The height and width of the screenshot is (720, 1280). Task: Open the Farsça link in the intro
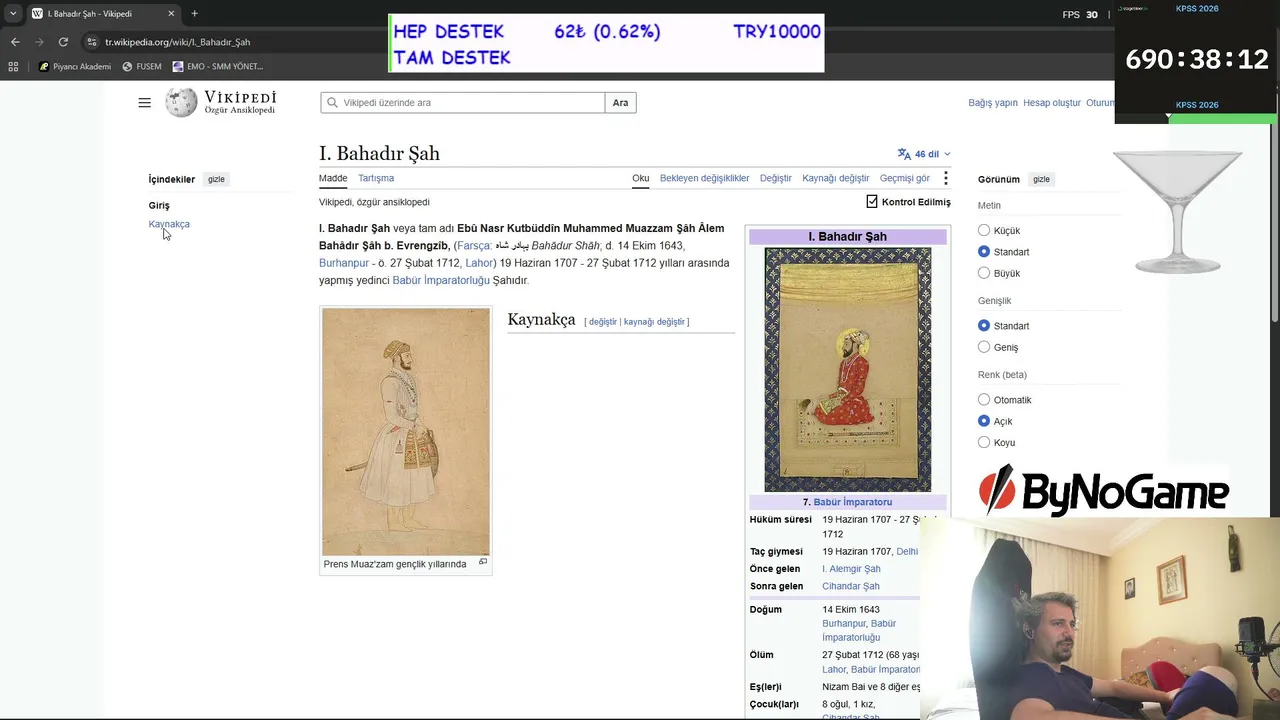click(474, 246)
